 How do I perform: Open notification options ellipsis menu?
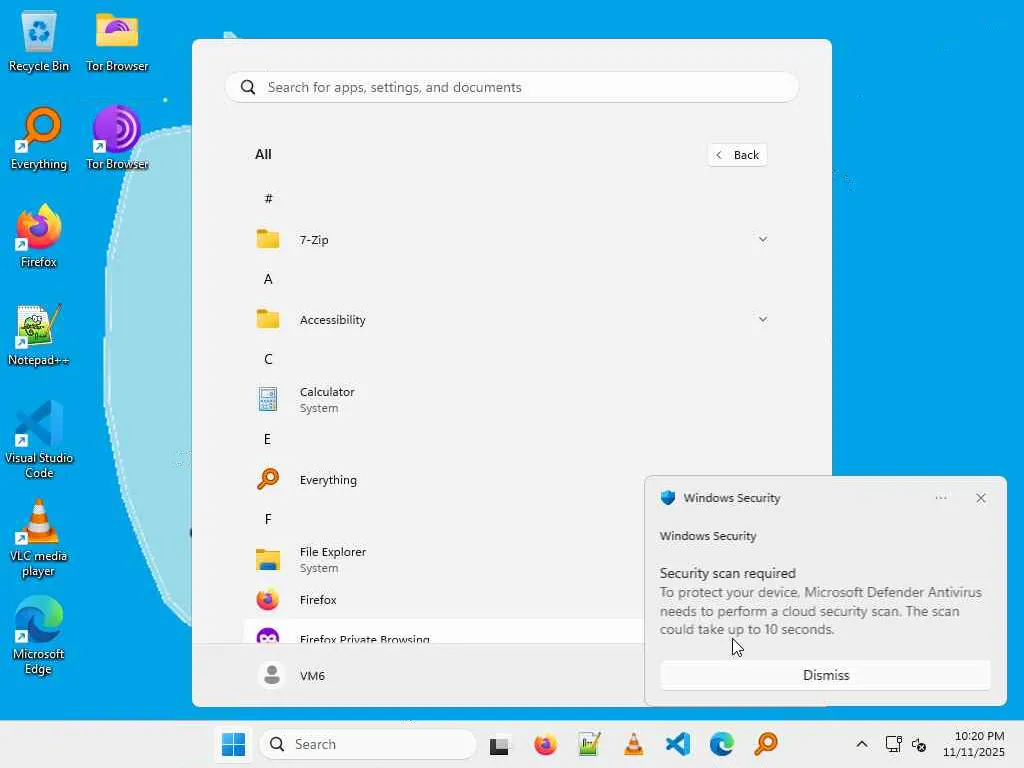click(940, 498)
